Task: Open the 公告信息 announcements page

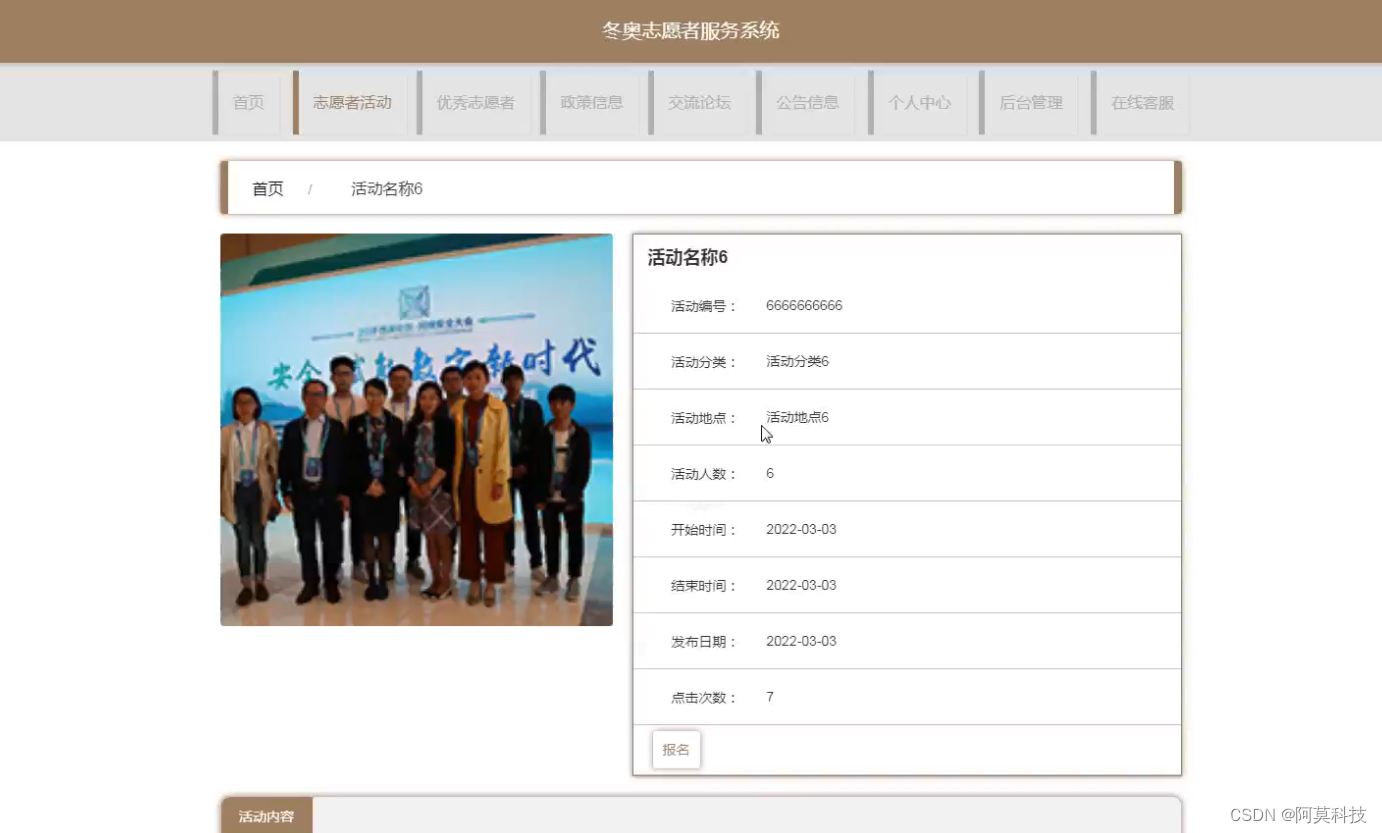Action: pos(808,102)
